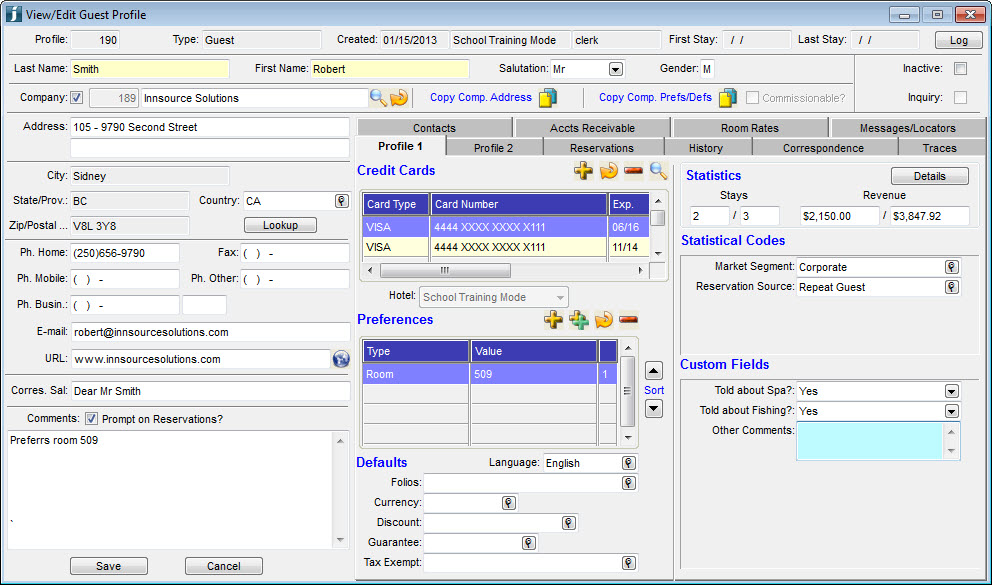Click the yellow plus icon in Preferences
The width and height of the screenshot is (992, 585).
click(x=554, y=319)
